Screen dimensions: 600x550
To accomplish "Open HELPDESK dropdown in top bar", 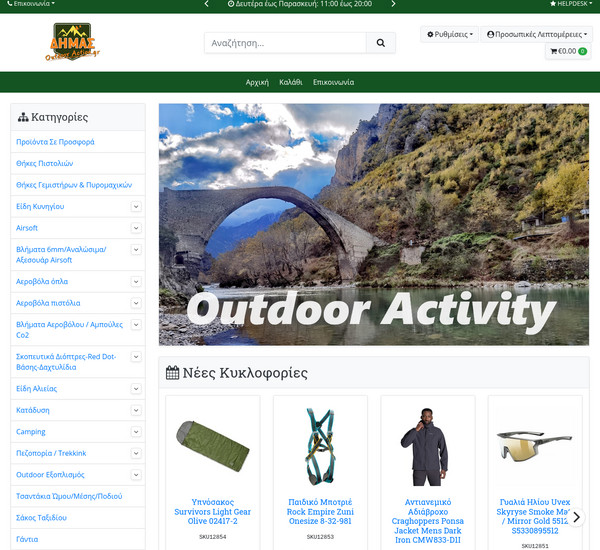I will [x=571, y=3].
